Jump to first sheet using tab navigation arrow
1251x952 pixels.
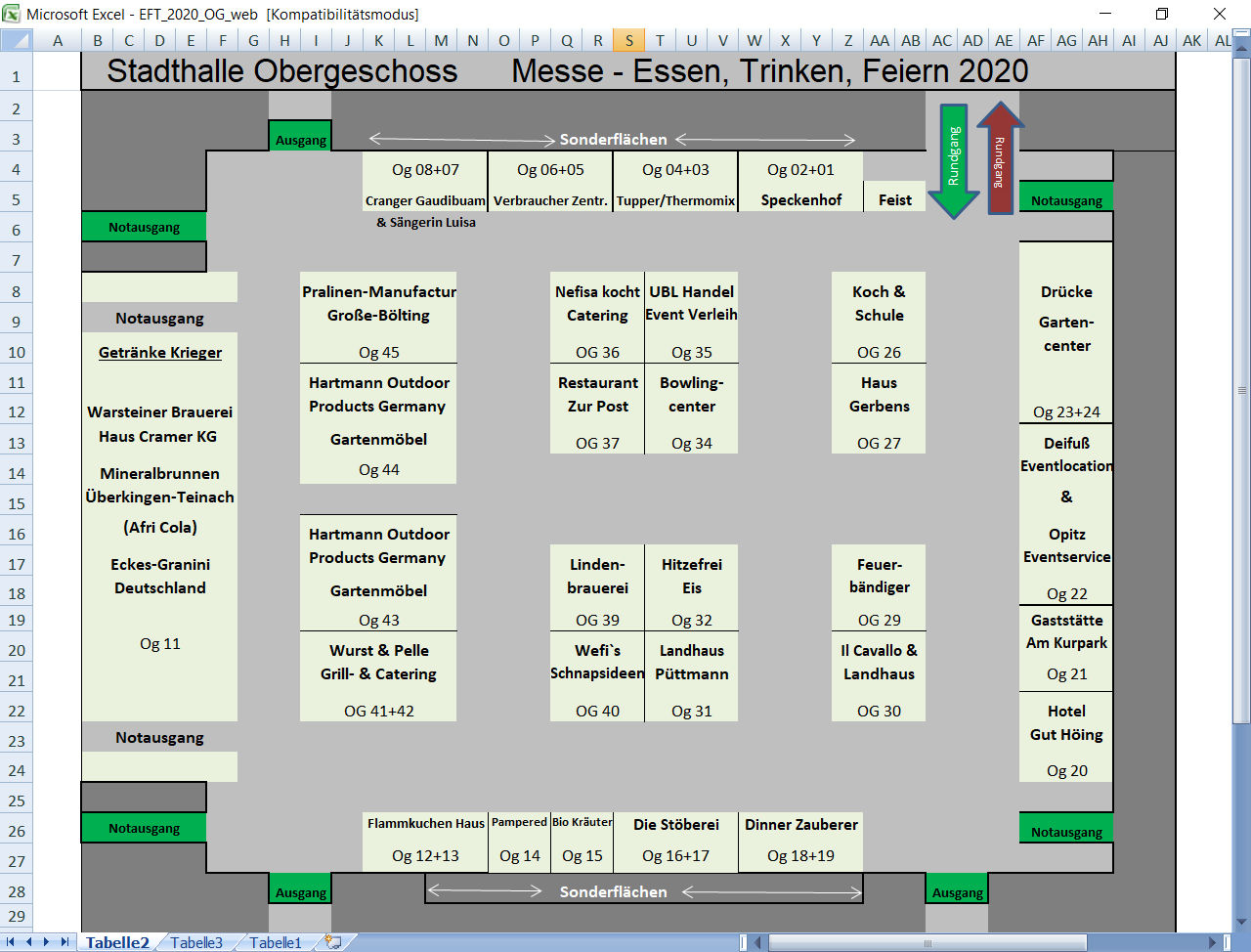point(12,942)
